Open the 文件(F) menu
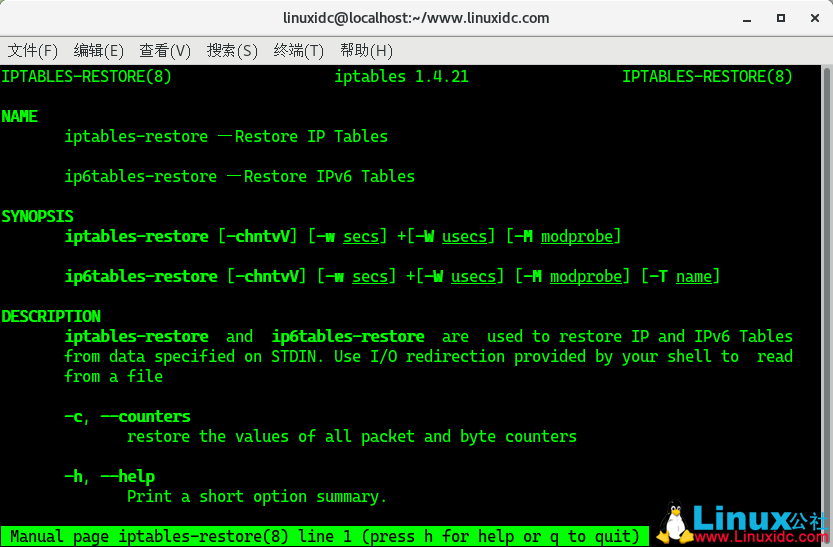Screen dimensions: 833x547 (x=32, y=51)
